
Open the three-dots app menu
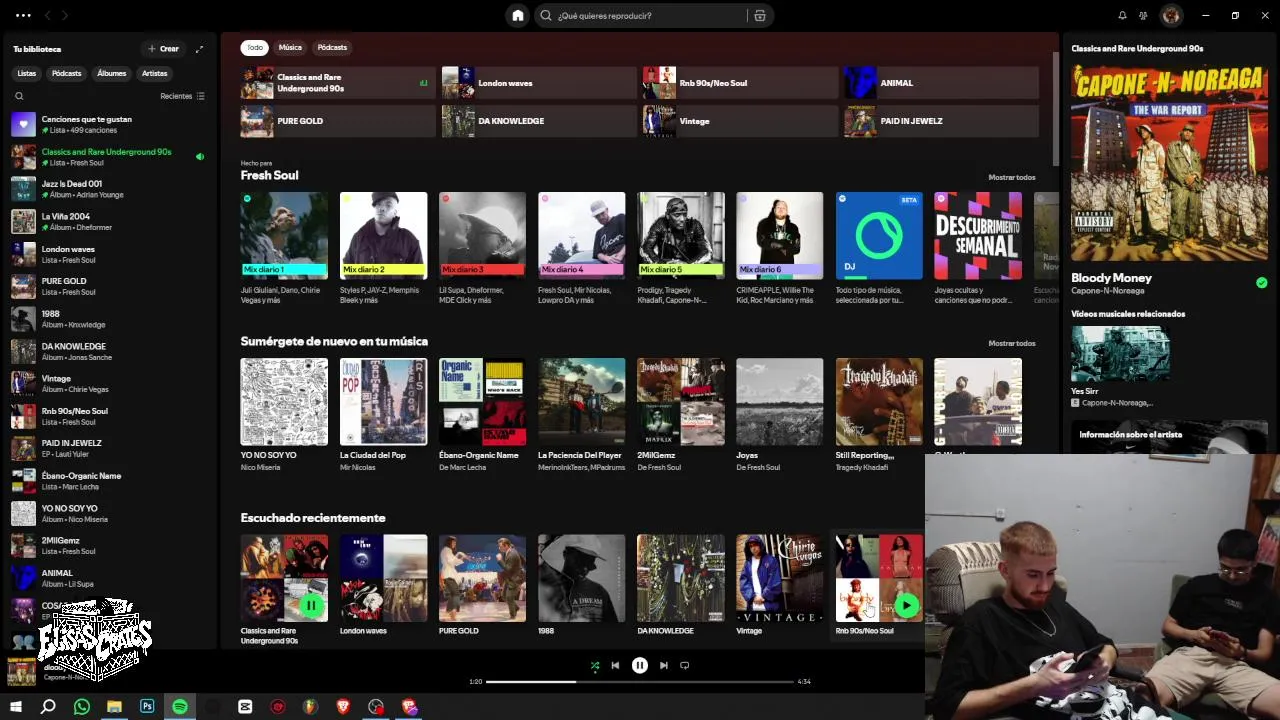pyautogui.click(x=23, y=15)
